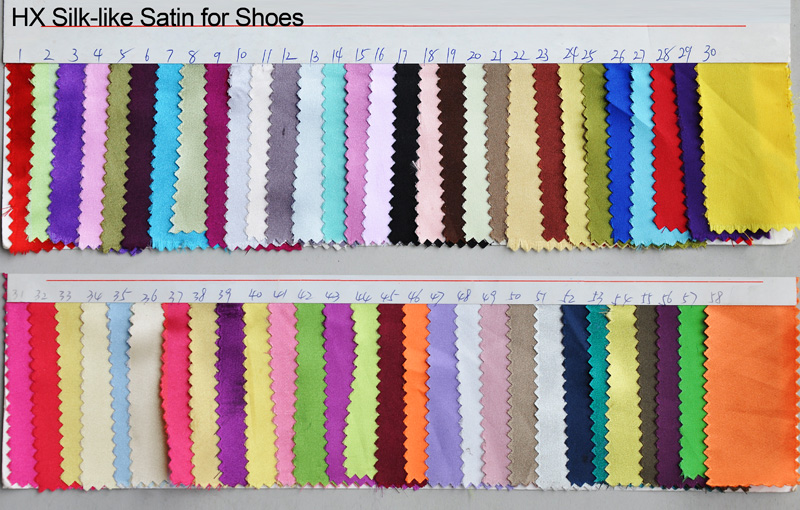
Task: Choose the dusty pink swatch number 49
Action: tap(494, 394)
